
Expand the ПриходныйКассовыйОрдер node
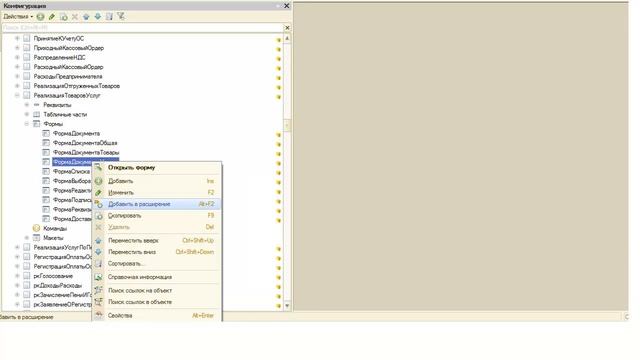coord(17,48)
